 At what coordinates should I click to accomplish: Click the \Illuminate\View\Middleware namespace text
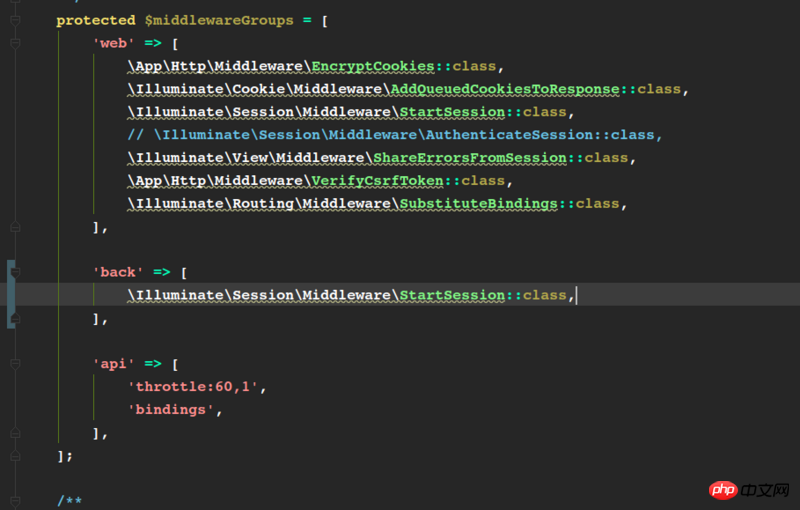coord(250,158)
